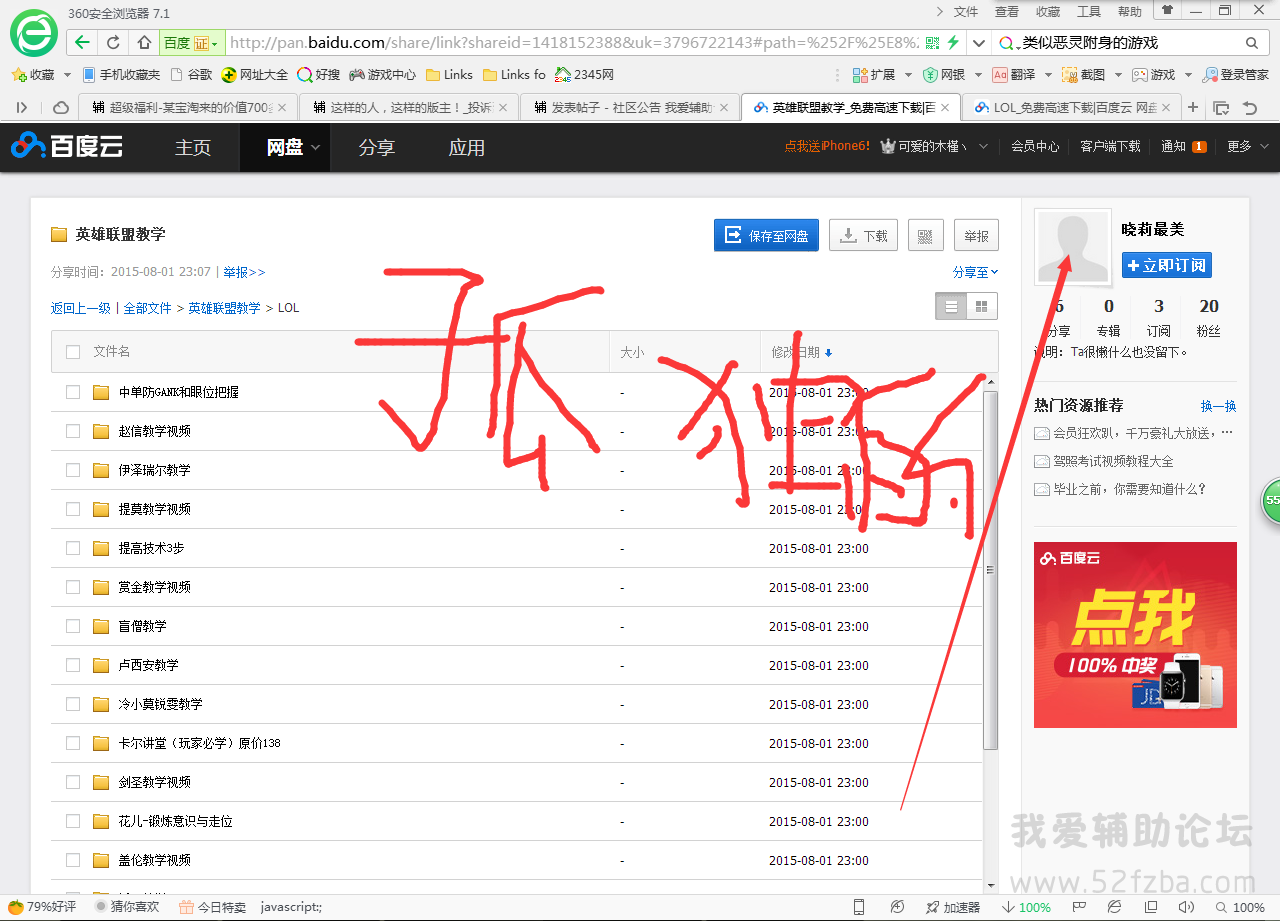Click the search magnifier icon in search box
Image resolution: width=1280 pixels, height=921 pixels.
point(1251,43)
